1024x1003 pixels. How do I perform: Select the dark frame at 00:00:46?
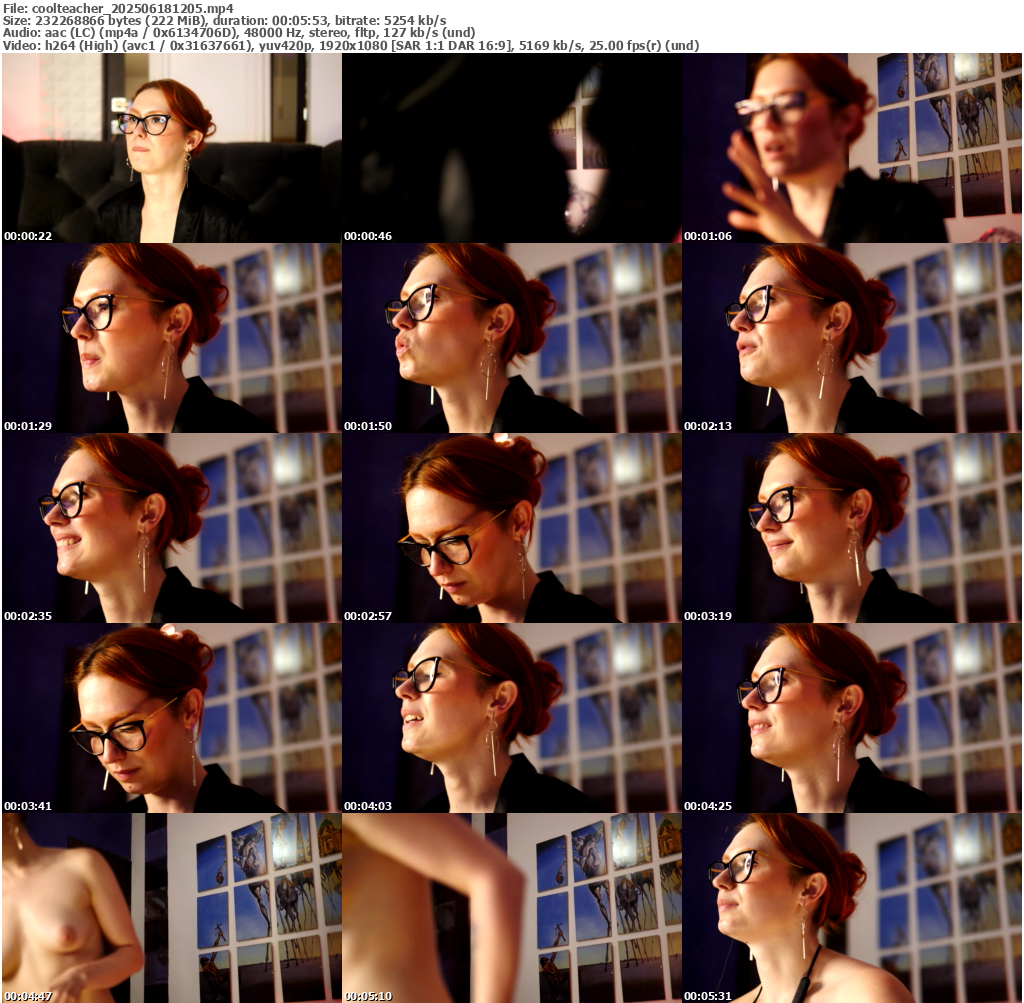pos(511,148)
